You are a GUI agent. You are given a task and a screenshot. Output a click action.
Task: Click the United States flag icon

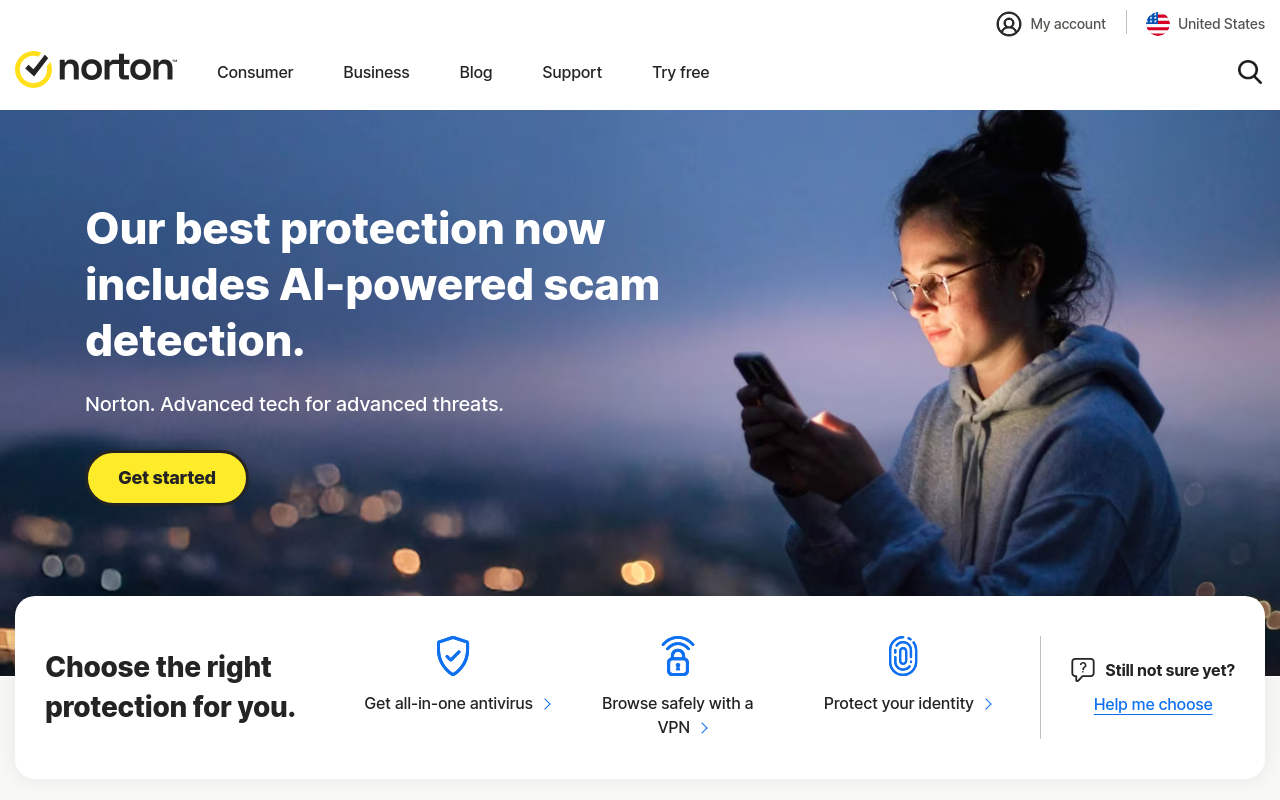pos(1158,24)
